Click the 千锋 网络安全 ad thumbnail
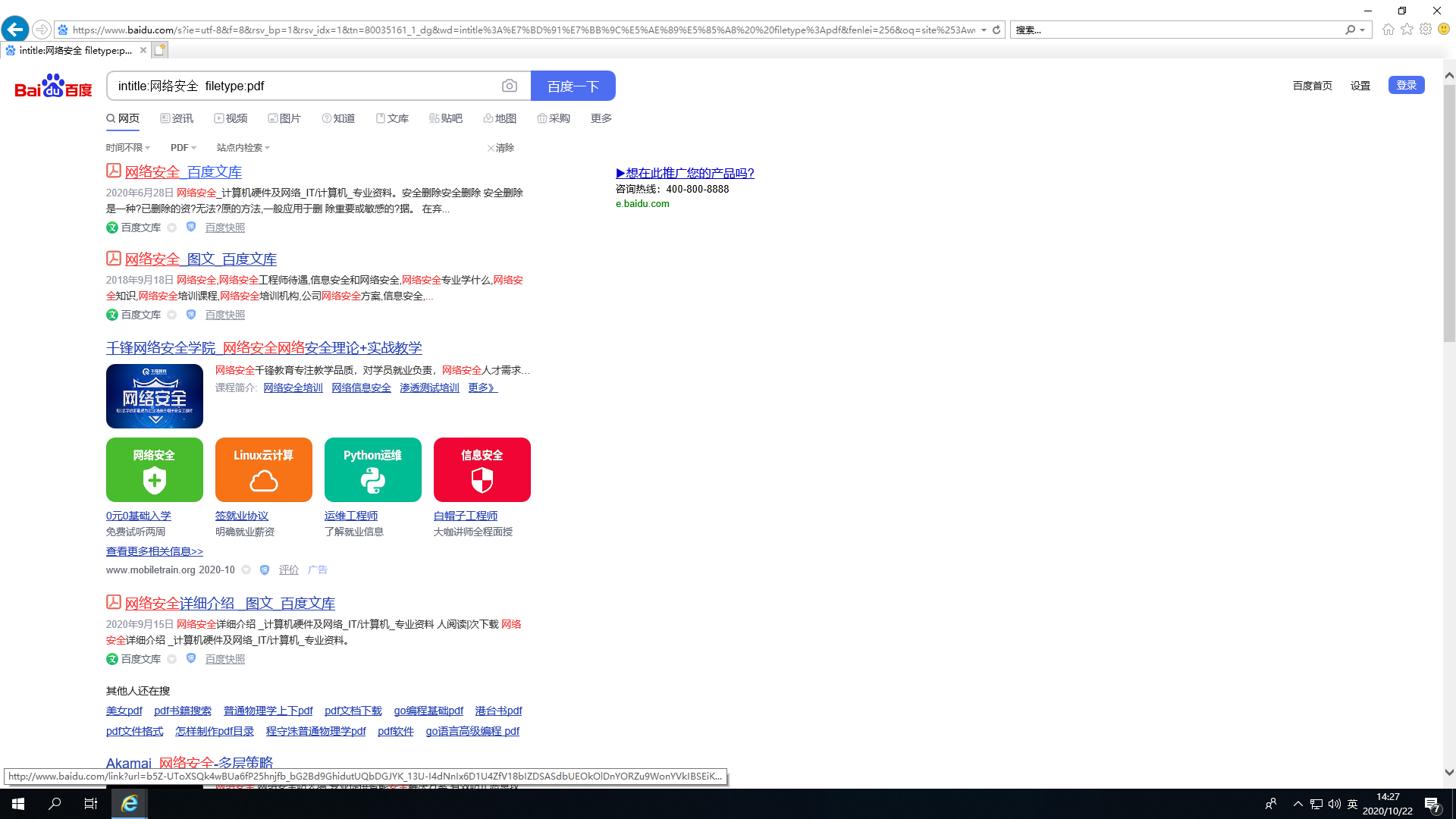The image size is (1456, 819). pos(154,396)
